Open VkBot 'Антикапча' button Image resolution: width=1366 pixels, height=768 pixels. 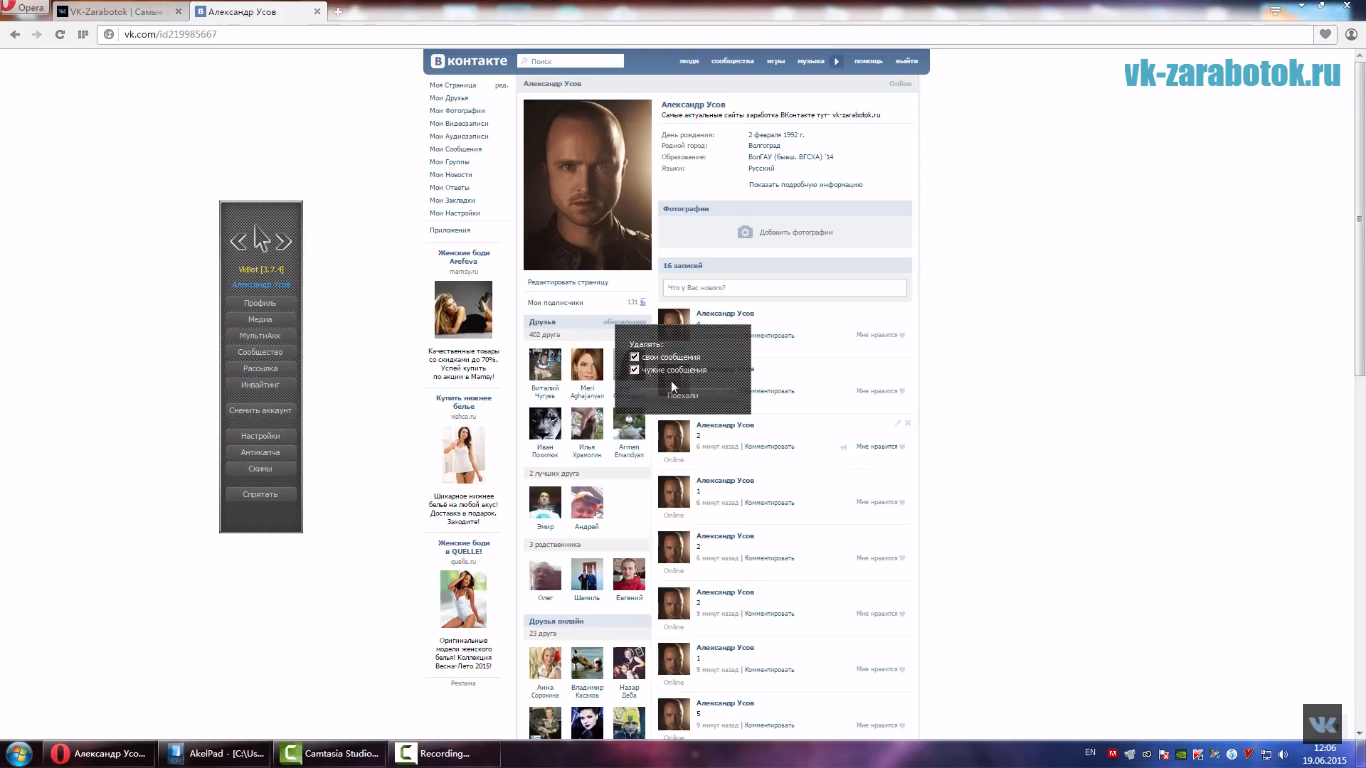click(260, 452)
